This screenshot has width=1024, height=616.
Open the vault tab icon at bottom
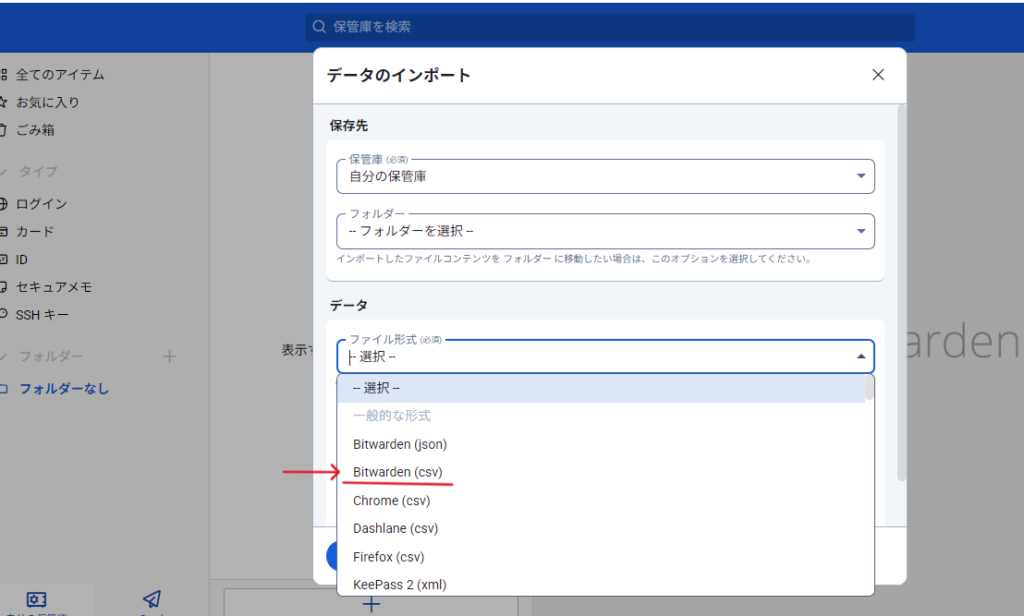[37, 600]
